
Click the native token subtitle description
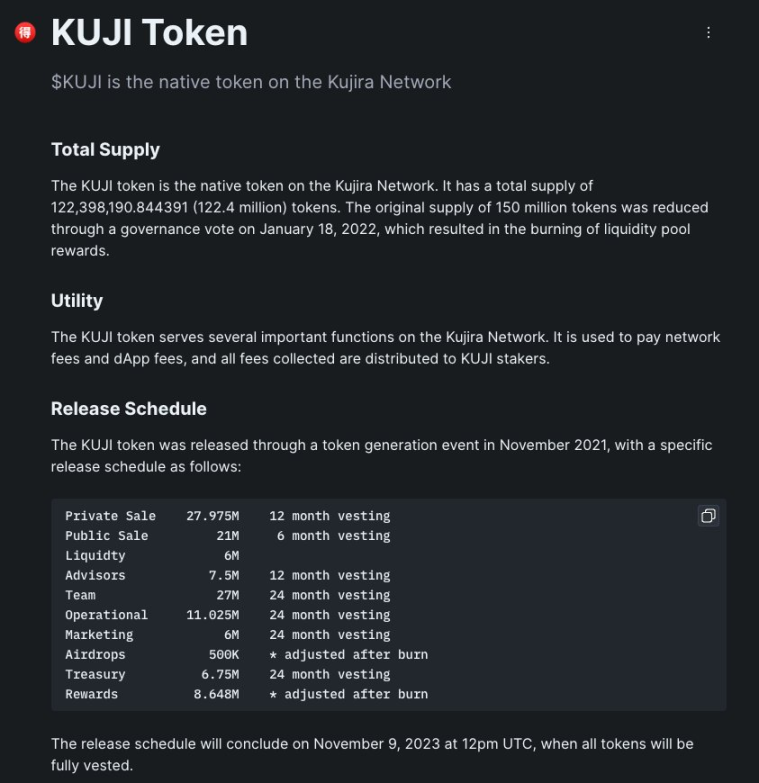coord(251,82)
